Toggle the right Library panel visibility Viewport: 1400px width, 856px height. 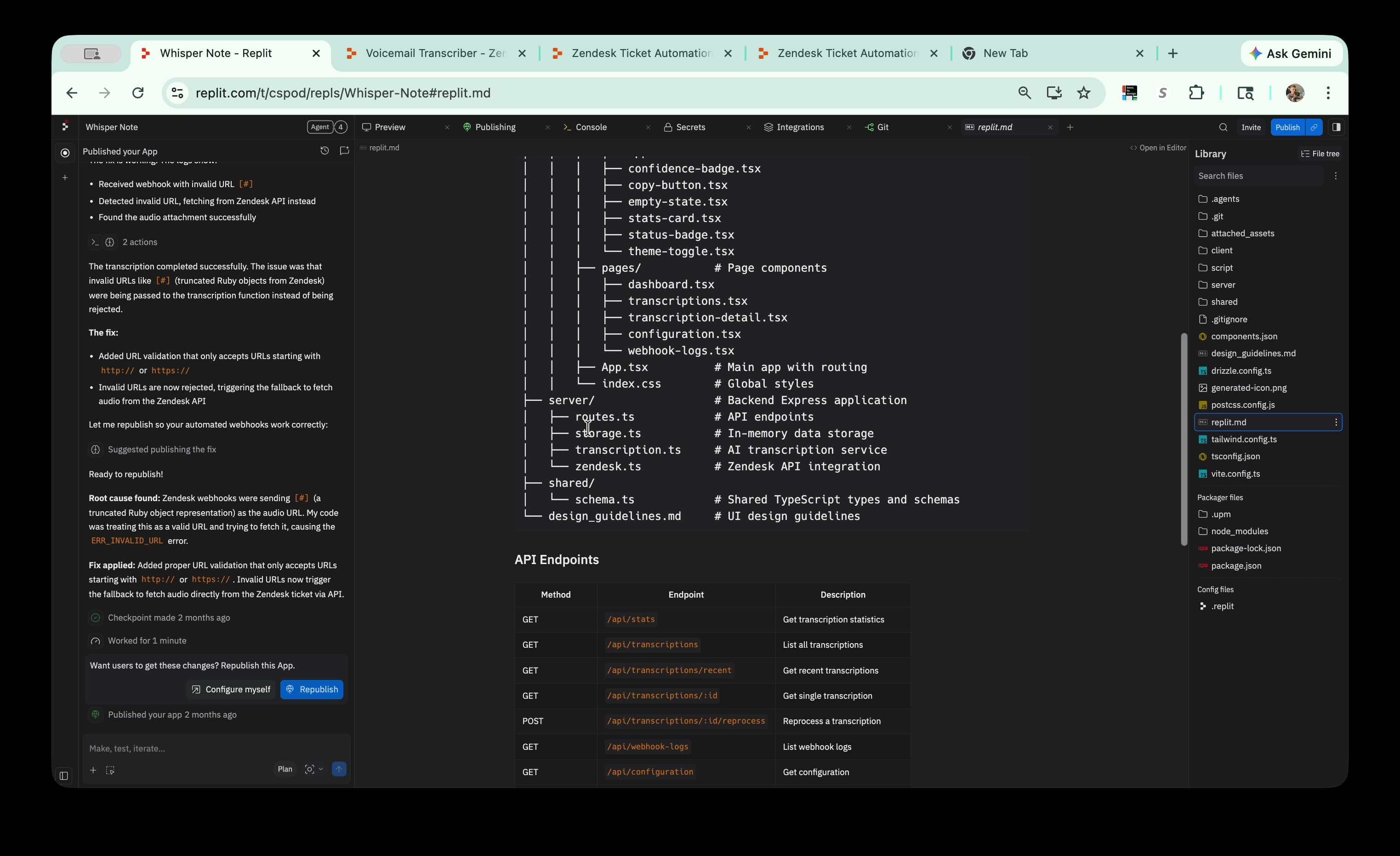coord(1336,127)
